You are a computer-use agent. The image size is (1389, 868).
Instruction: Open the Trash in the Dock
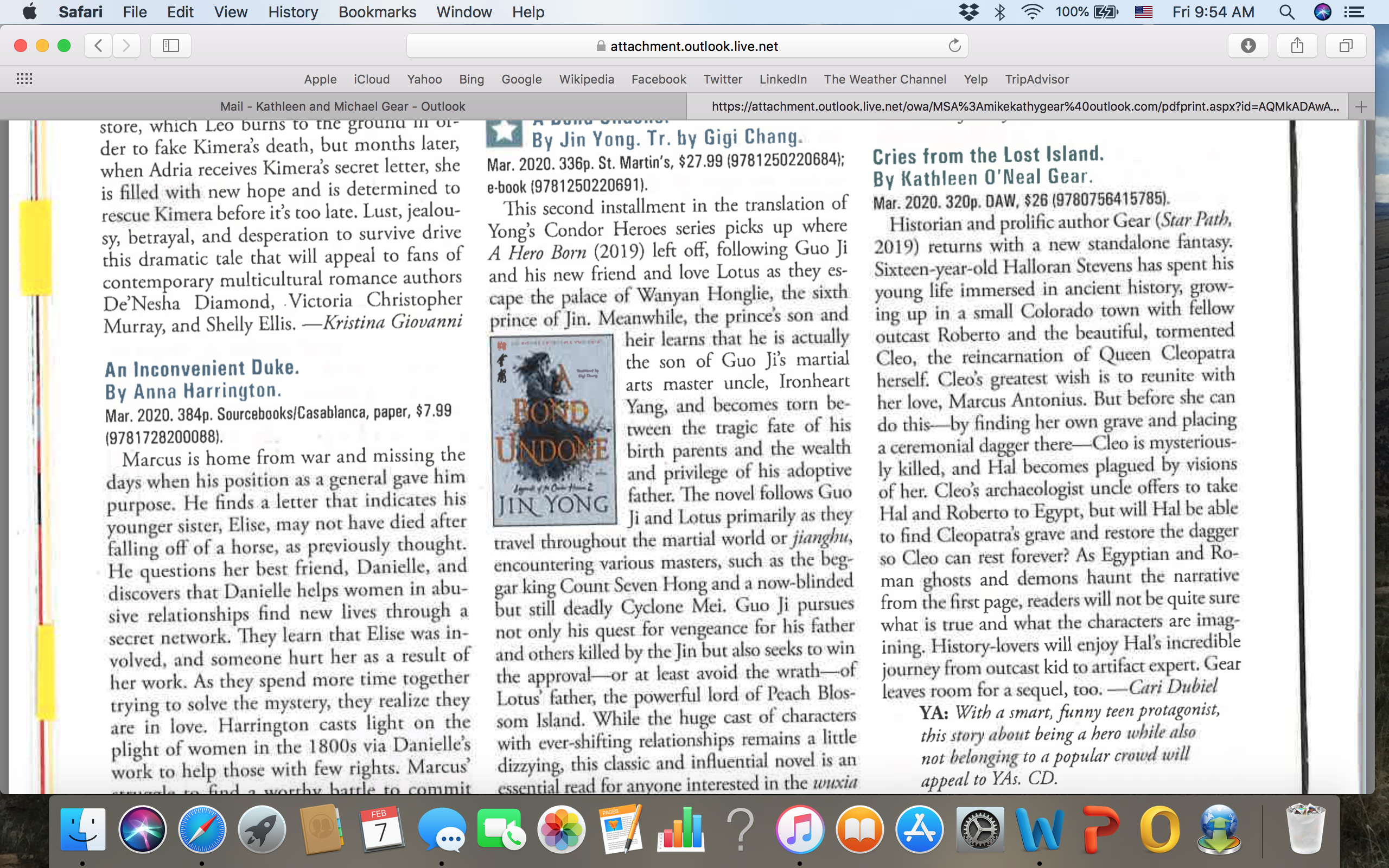coord(1305,829)
